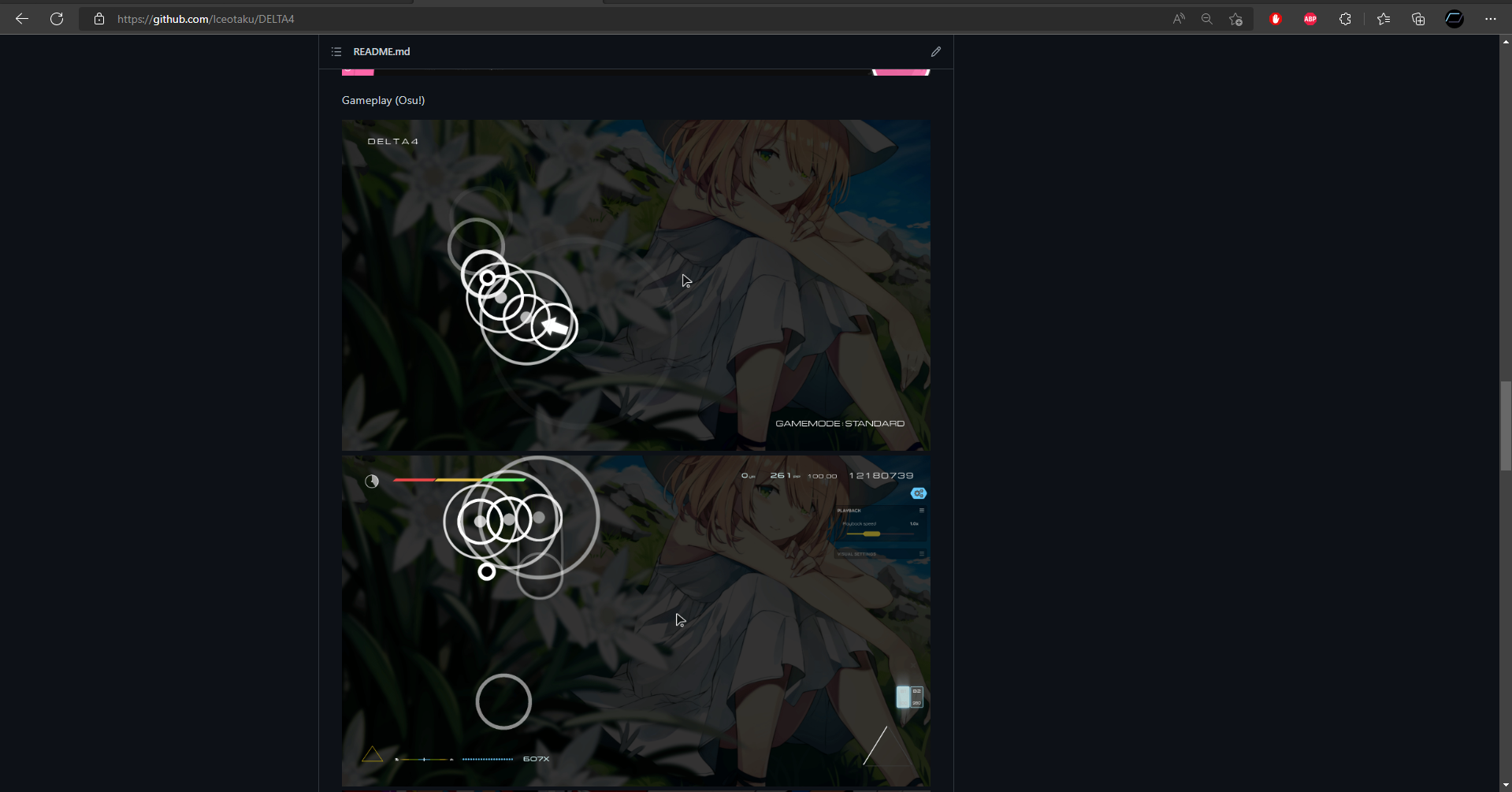Select the active browser tab
Viewport: 1512px width, 792px height.
(508, 3)
